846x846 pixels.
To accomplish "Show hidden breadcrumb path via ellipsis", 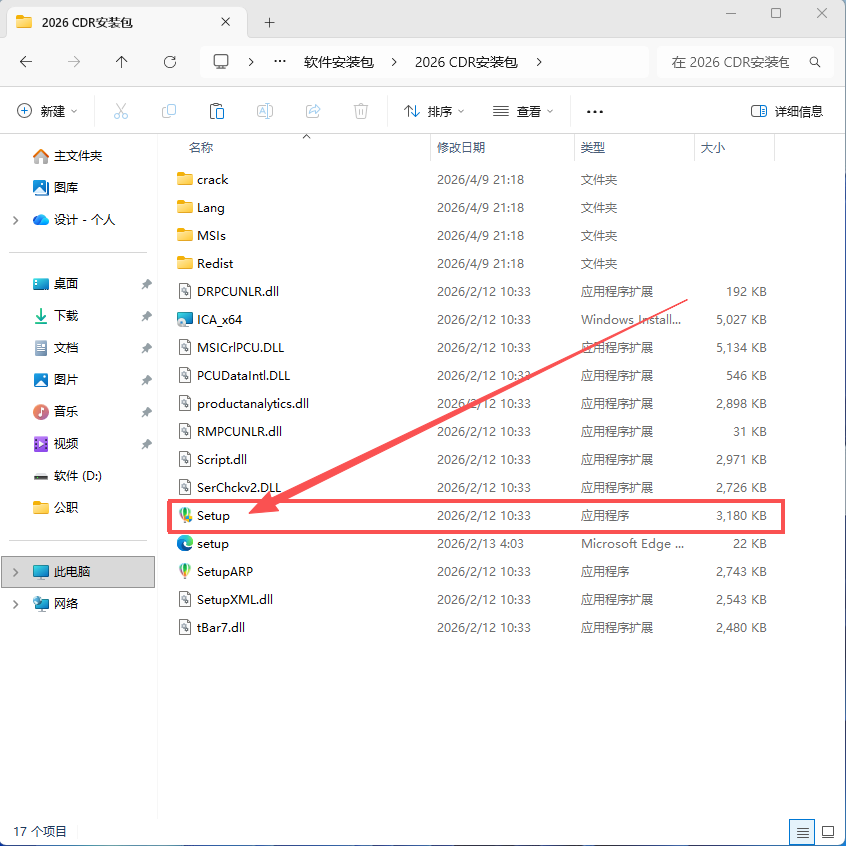I will [x=279, y=62].
